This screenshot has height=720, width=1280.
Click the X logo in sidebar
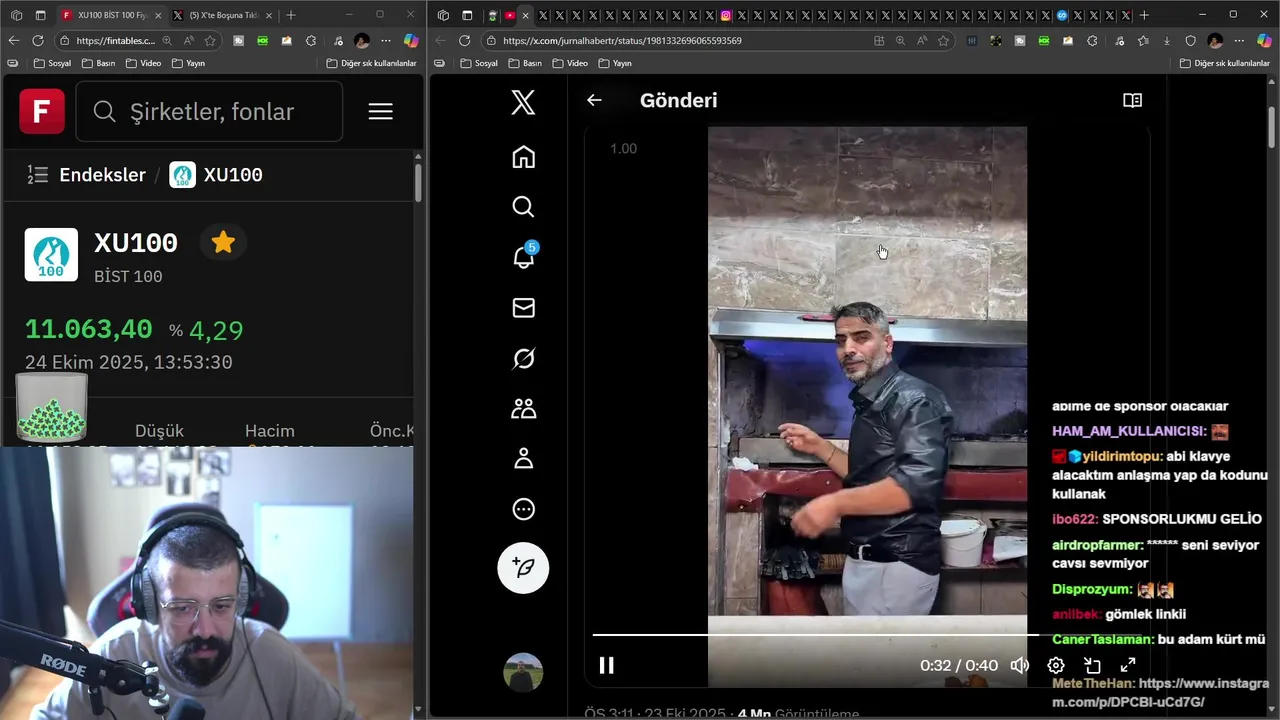click(x=523, y=102)
